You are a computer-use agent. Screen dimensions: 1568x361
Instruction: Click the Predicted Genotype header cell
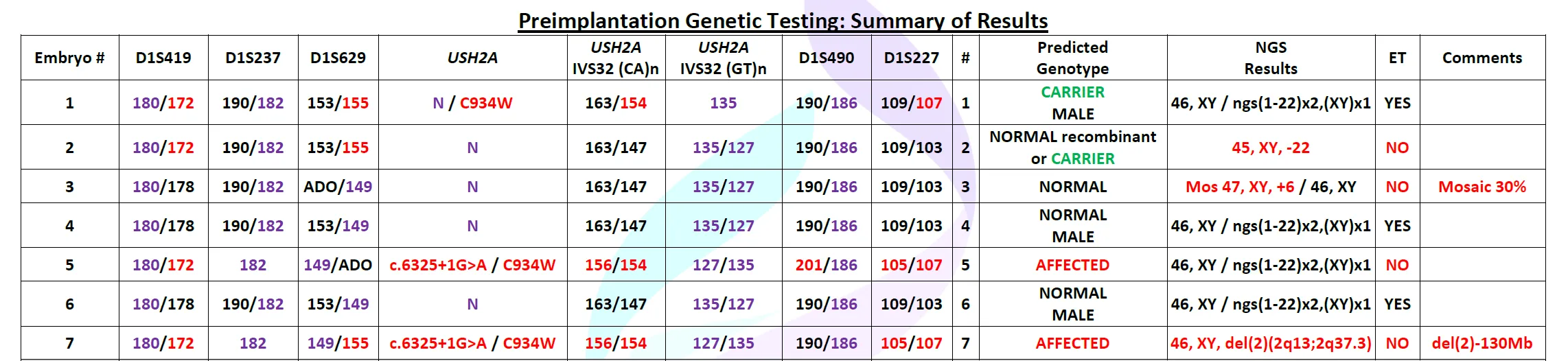click(x=1072, y=58)
